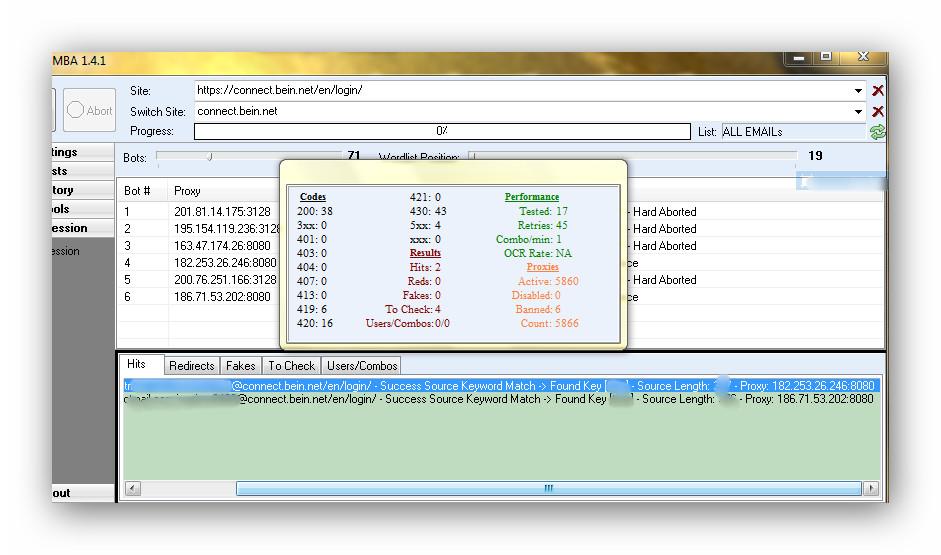This screenshot has width=941, height=555.
Task: Close the MBA 1.4.1 window
Action: tap(863, 57)
